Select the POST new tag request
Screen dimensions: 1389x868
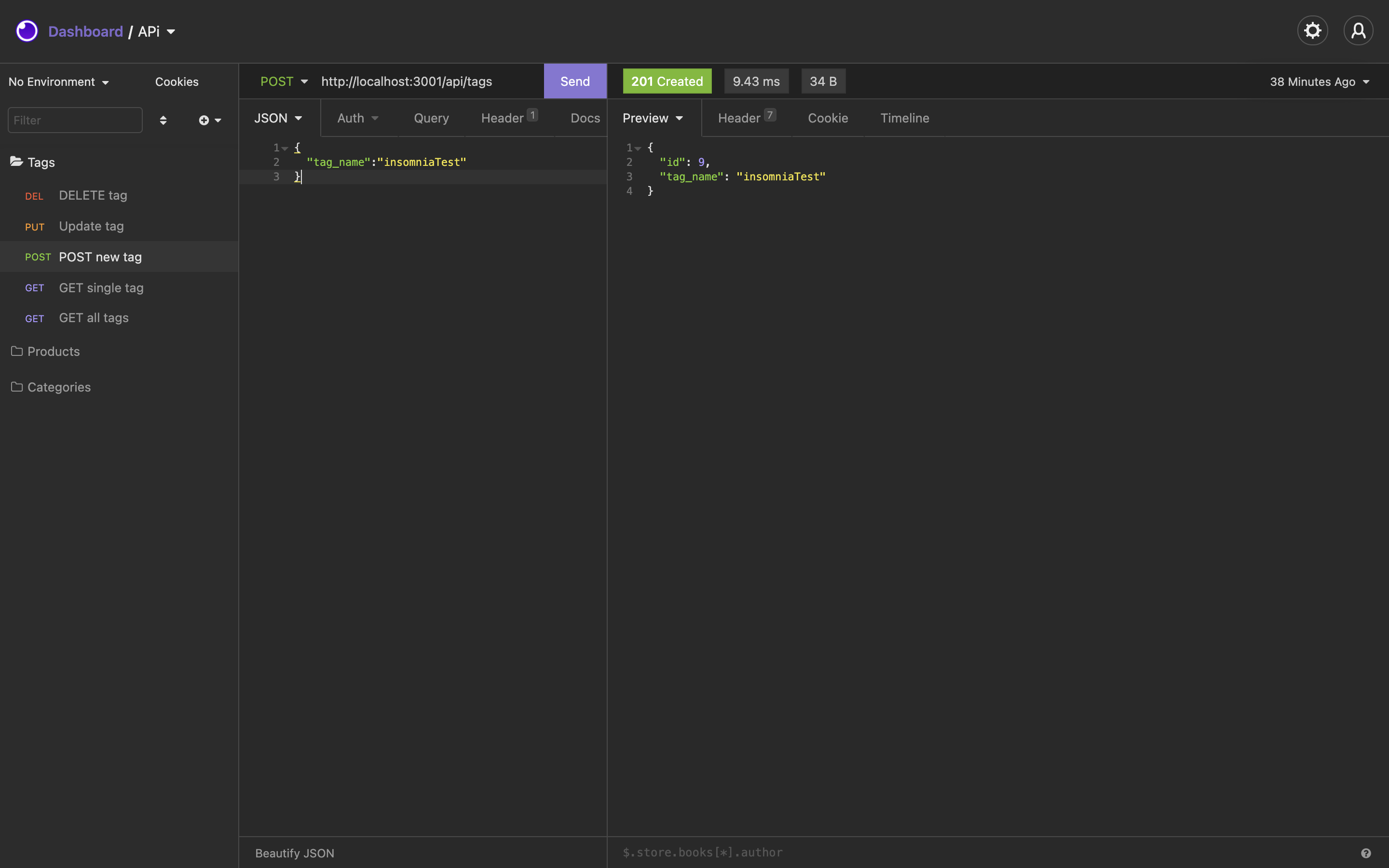pyautogui.click(x=120, y=257)
